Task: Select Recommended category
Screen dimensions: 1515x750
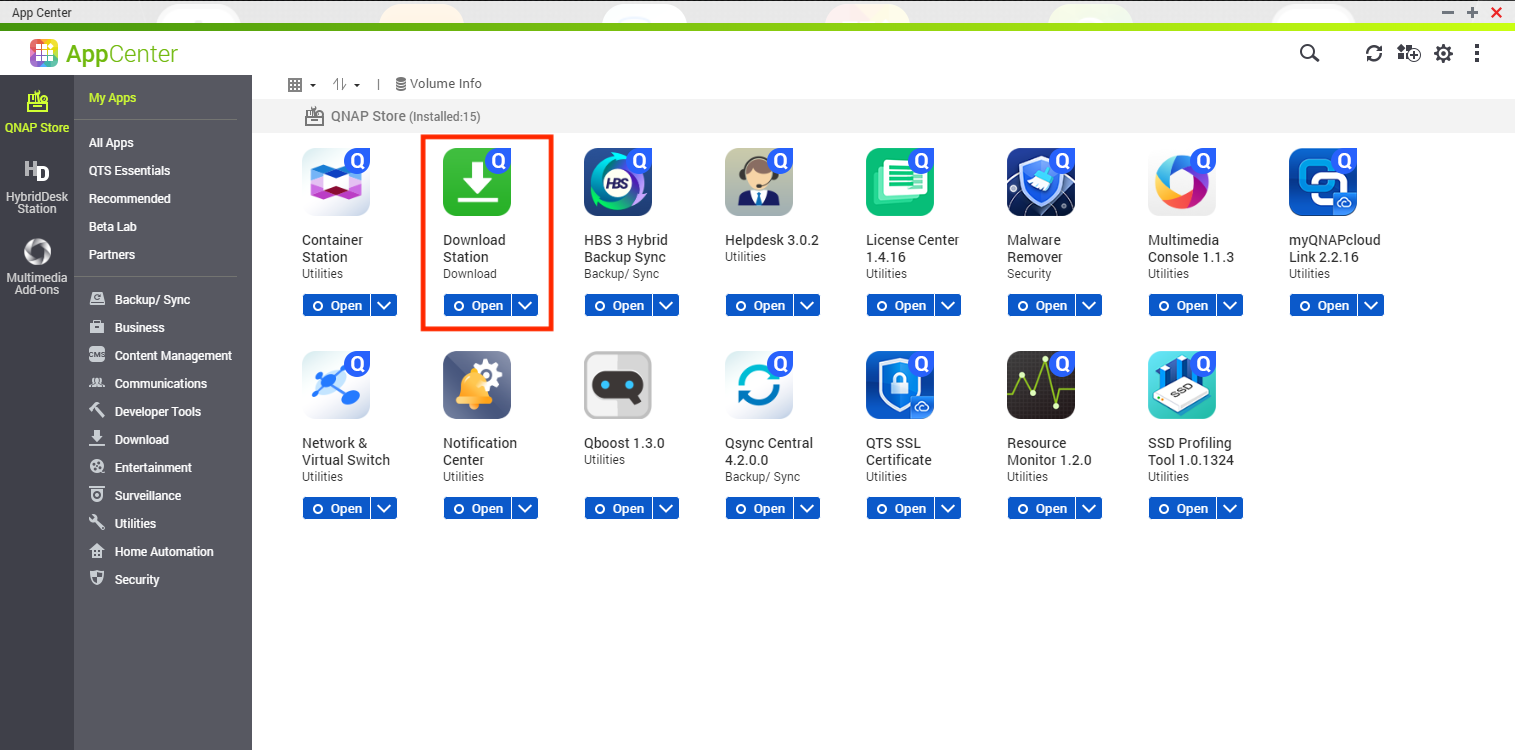Action: [x=129, y=199]
